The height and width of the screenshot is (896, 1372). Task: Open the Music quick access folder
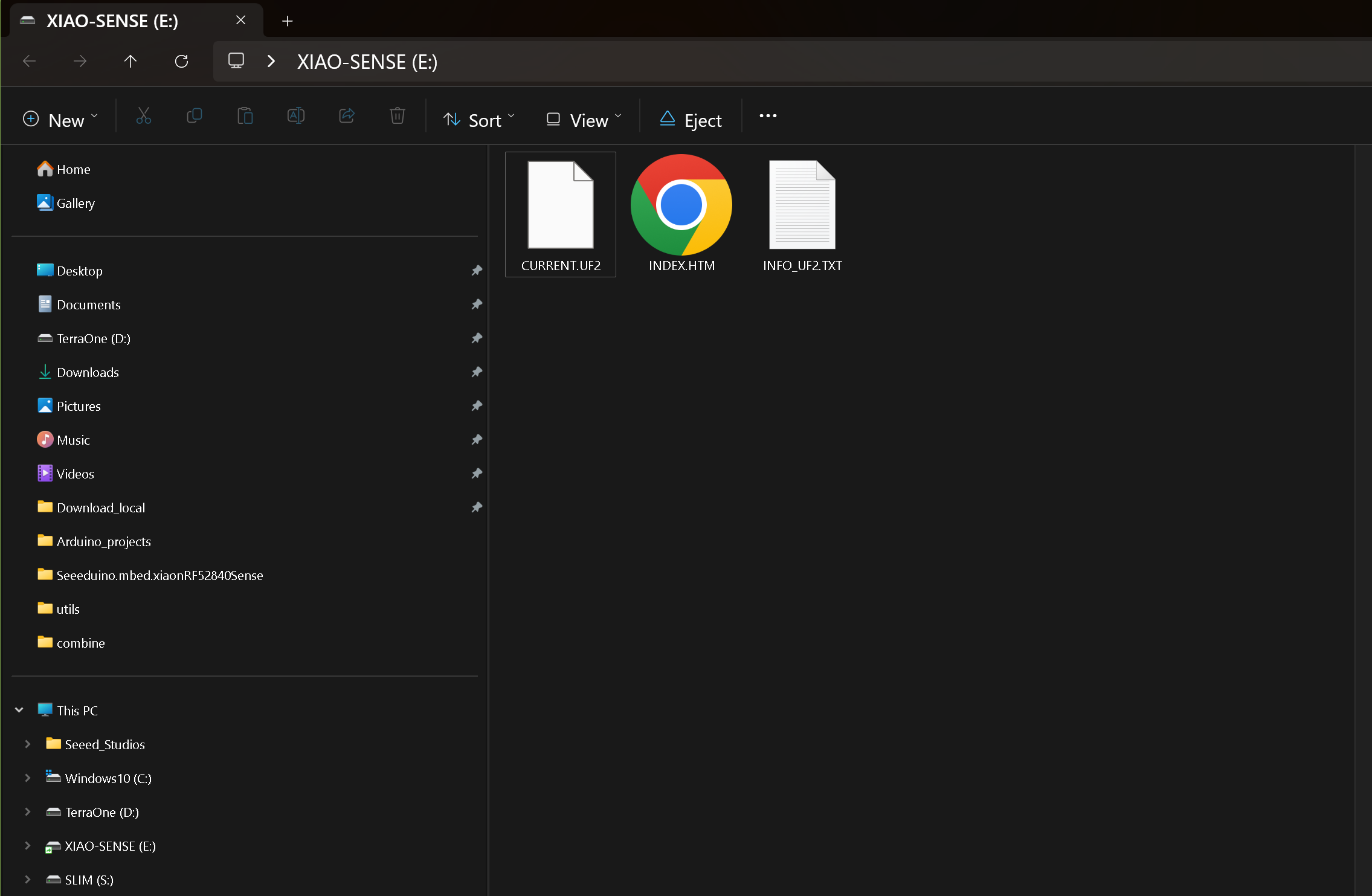point(63,440)
